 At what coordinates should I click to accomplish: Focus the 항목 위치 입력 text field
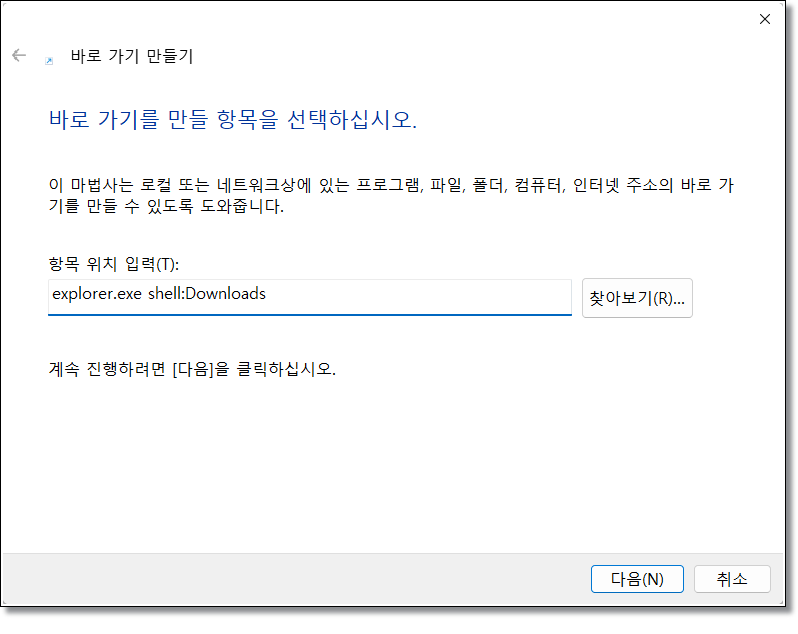click(x=310, y=297)
